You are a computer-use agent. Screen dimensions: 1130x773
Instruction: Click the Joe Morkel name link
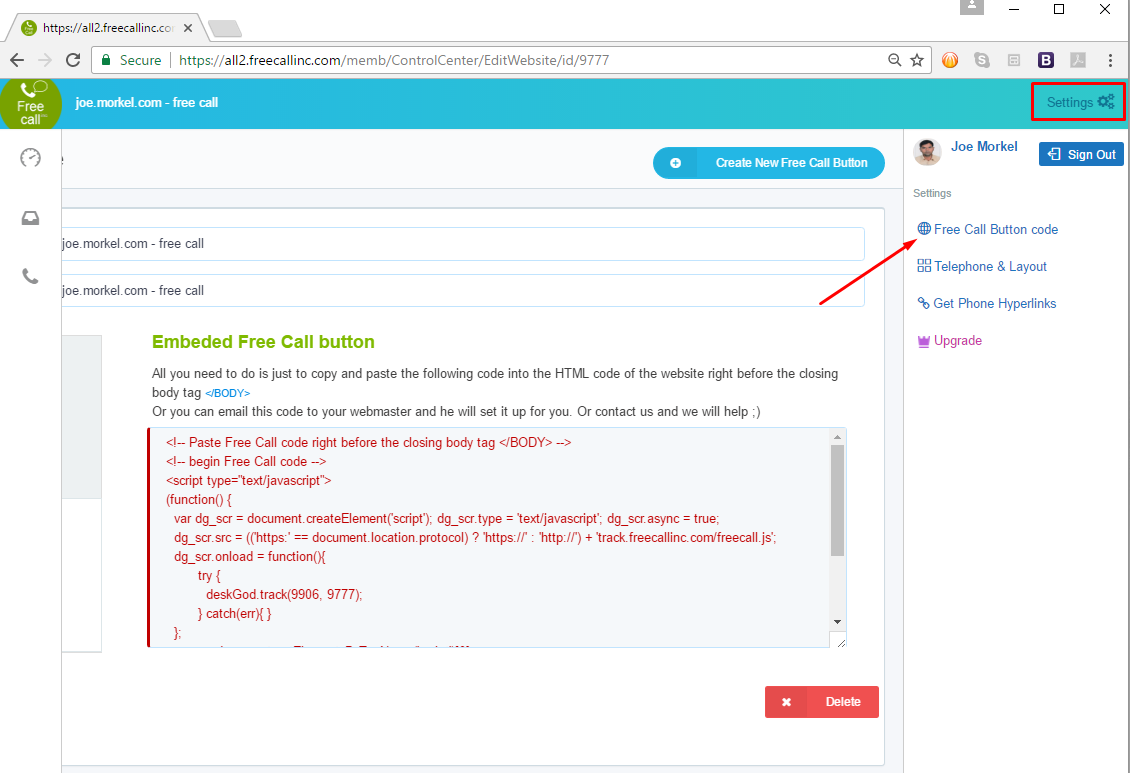click(984, 146)
